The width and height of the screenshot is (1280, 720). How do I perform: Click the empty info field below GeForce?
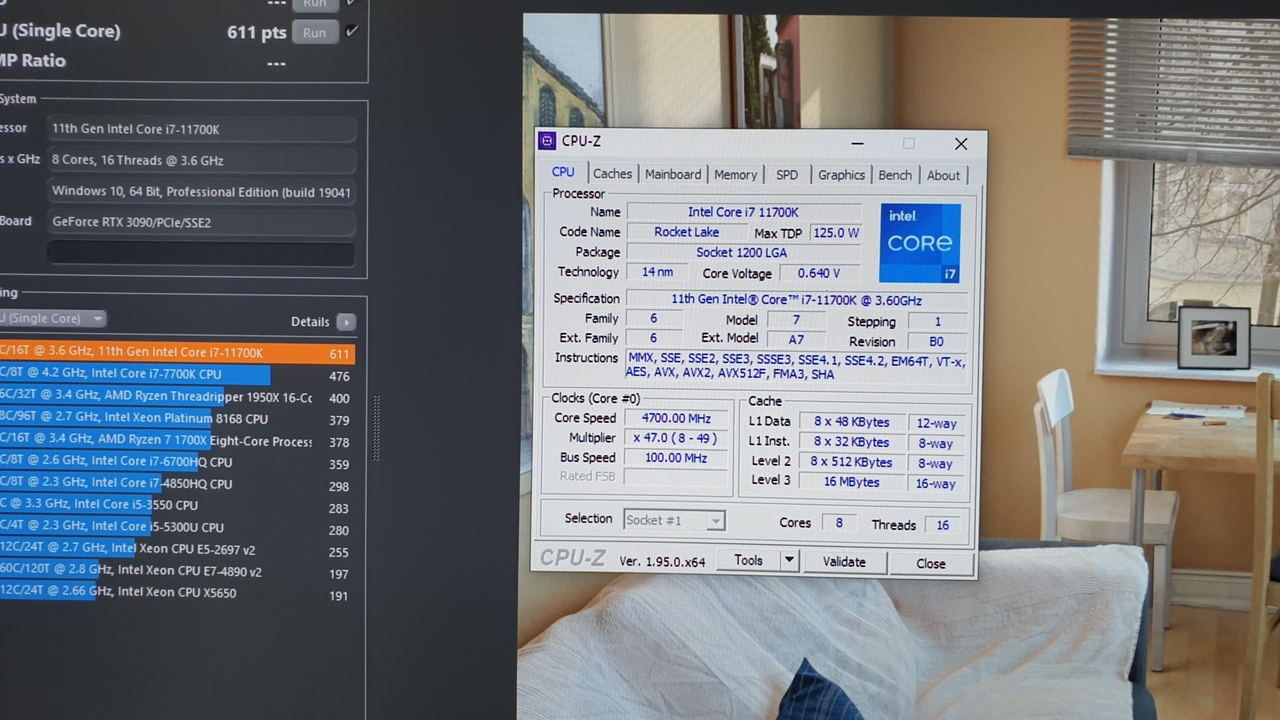201,253
